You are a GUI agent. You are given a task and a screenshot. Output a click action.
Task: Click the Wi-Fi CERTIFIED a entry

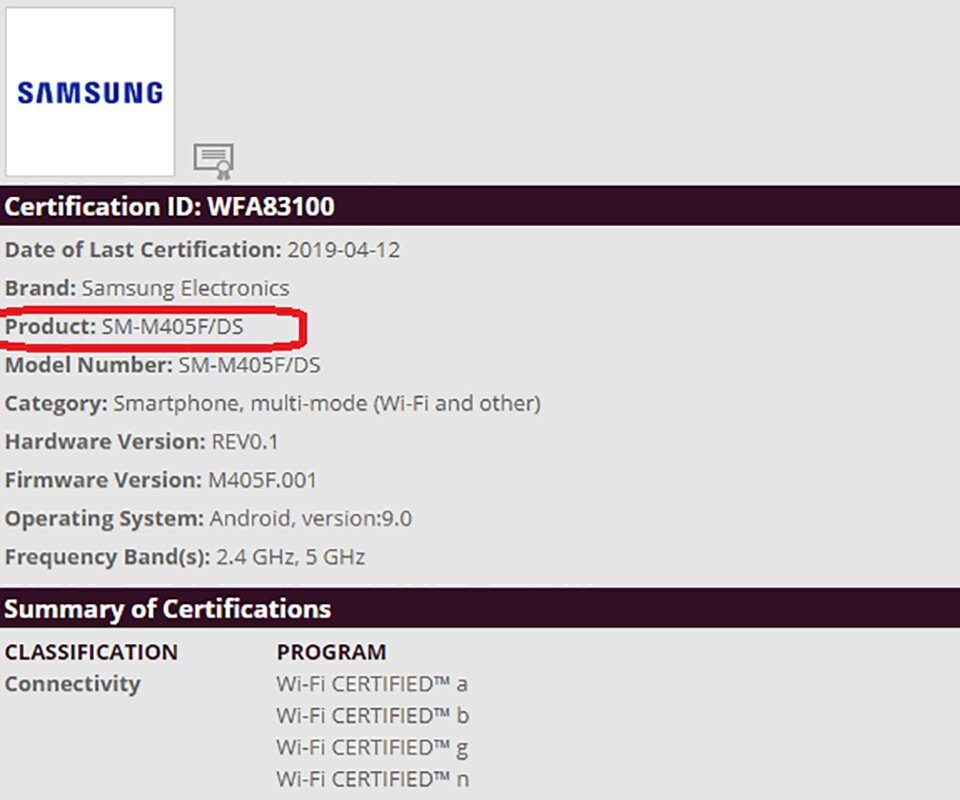pos(372,684)
